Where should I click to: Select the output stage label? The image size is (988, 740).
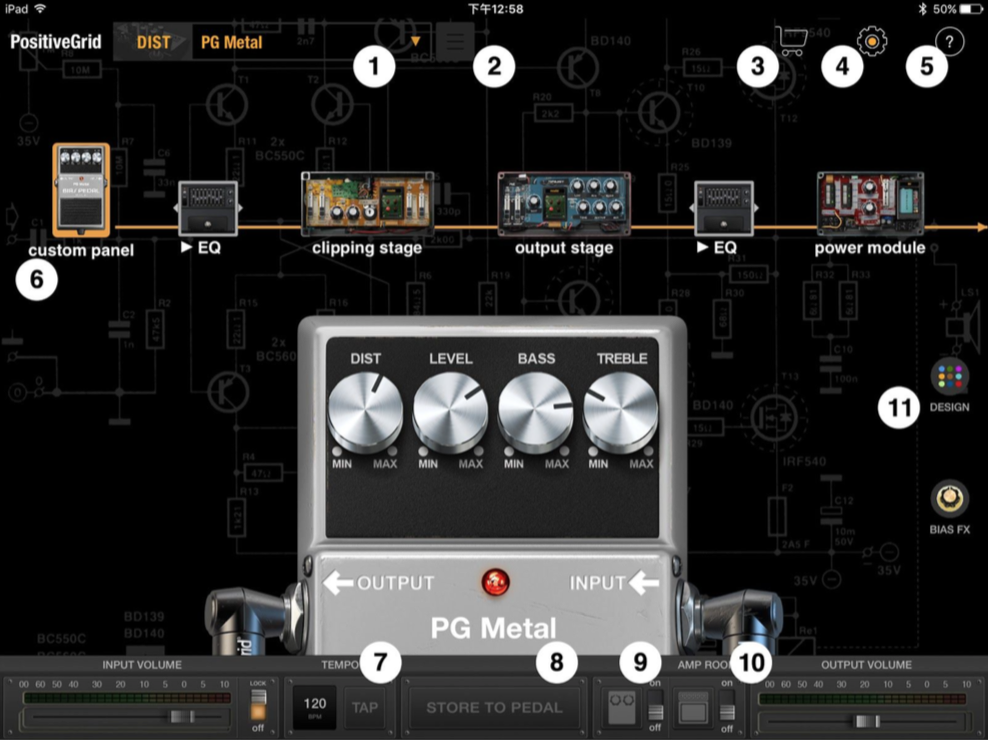pos(564,248)
